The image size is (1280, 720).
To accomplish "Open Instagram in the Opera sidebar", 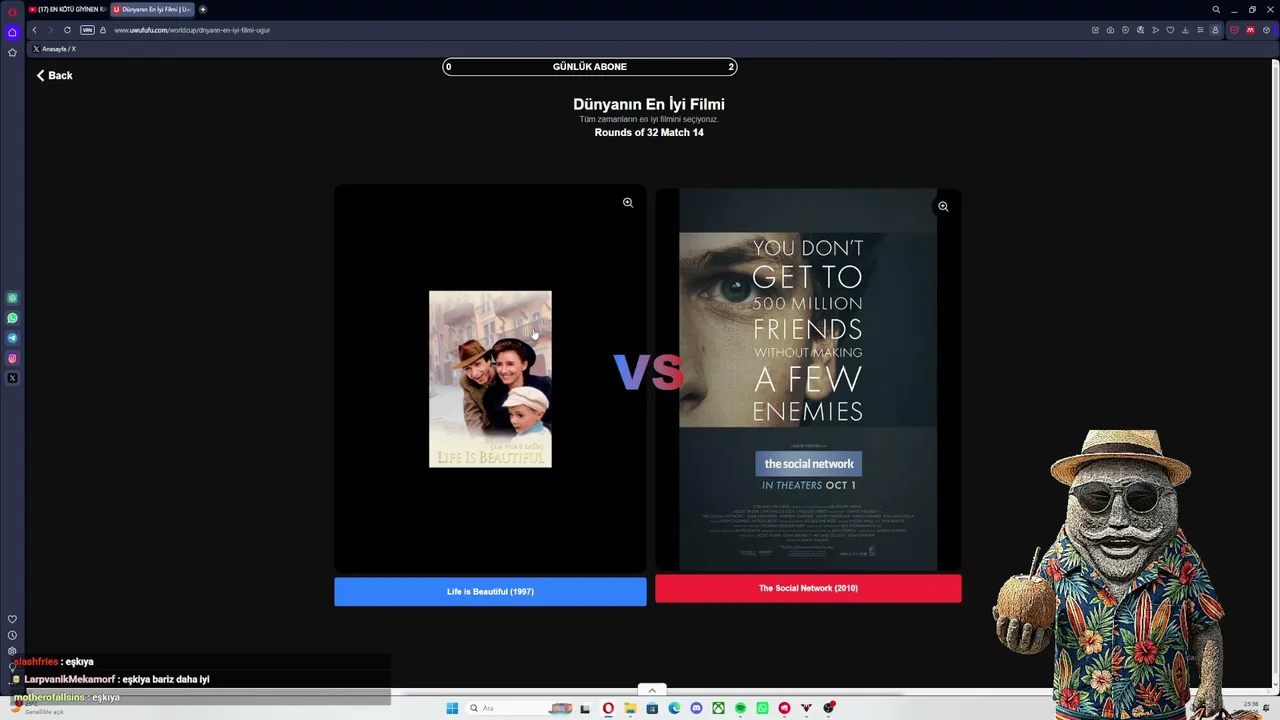I will 12,358.
